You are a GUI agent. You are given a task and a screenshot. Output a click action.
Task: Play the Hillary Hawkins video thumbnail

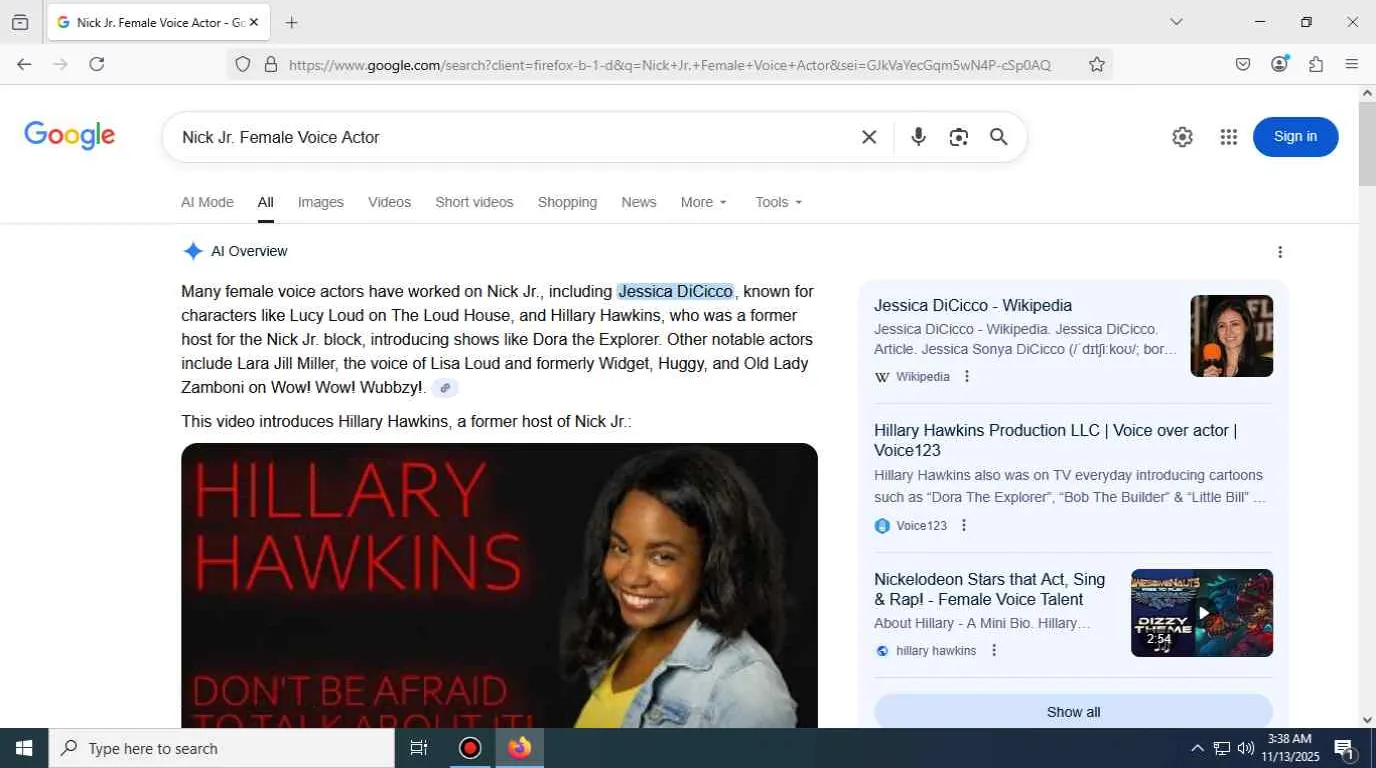point(499,585)
